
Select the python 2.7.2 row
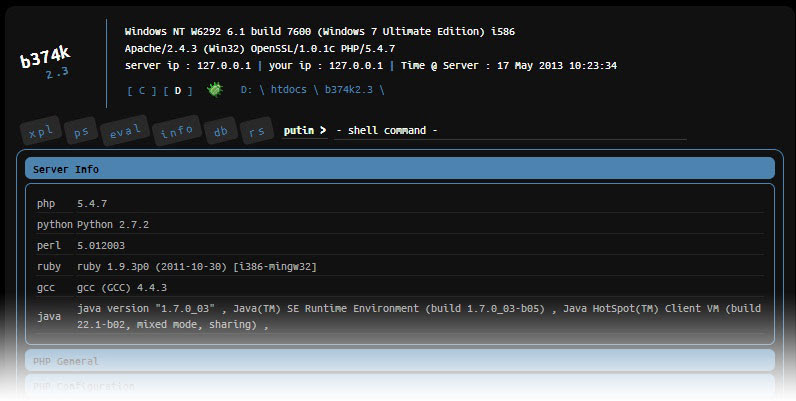pyautogui.click(x=400, y=224)
